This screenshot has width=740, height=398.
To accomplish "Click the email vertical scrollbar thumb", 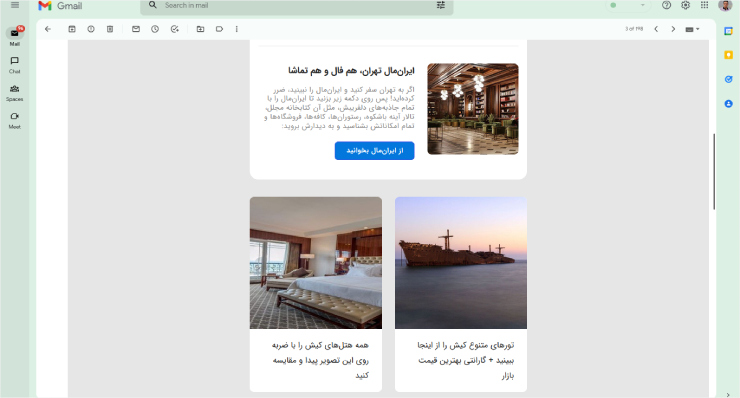I will [714, 171].
